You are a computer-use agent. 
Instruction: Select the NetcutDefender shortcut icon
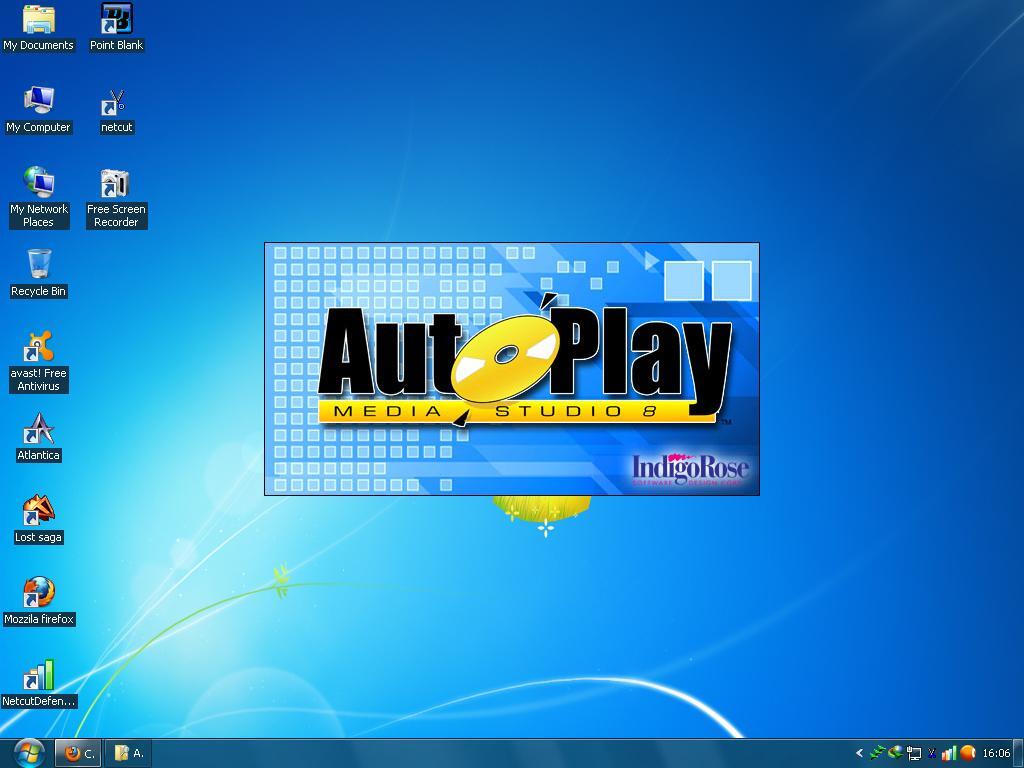point(38,684)
